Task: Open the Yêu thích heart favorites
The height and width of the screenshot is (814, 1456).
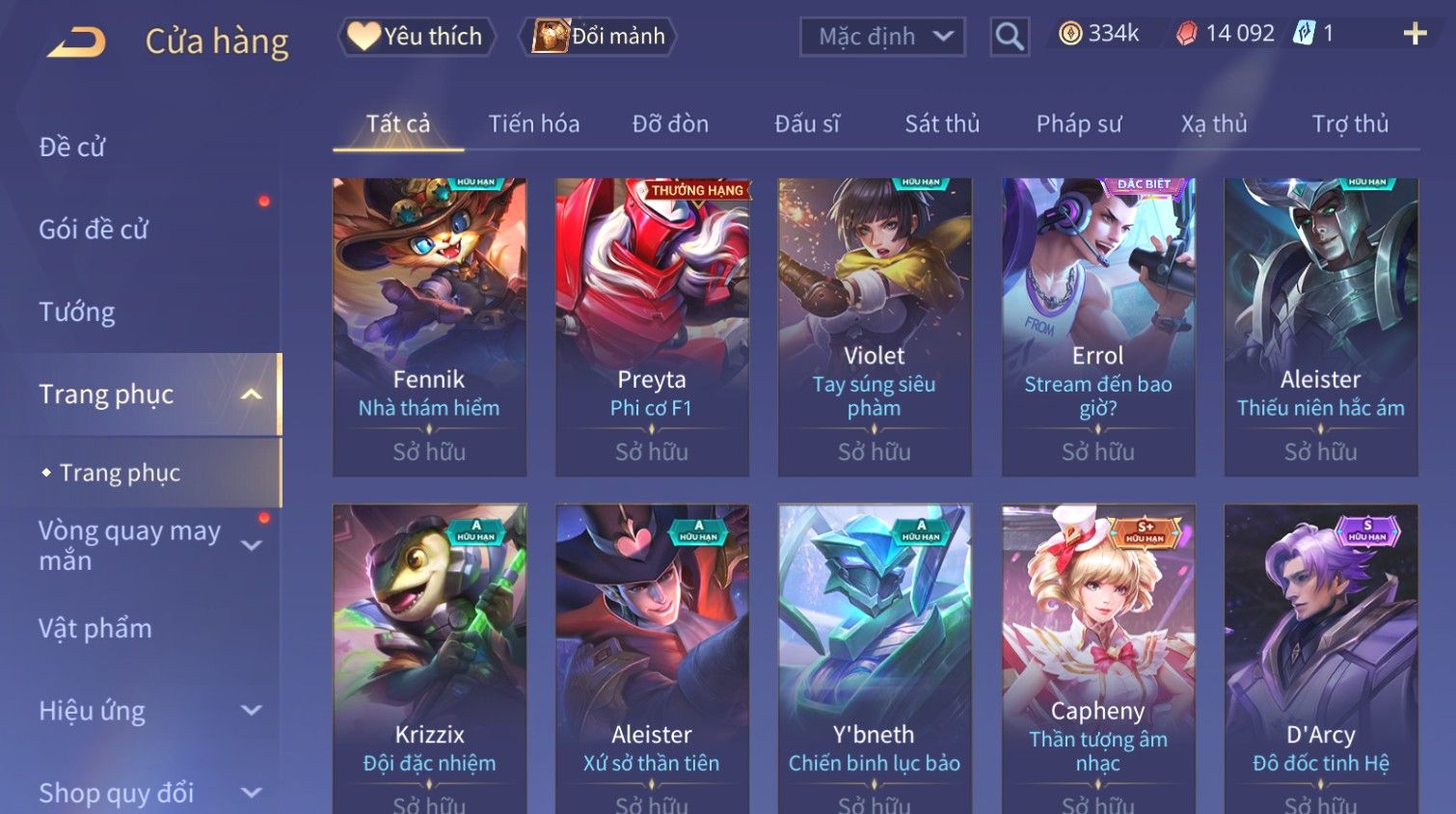Action: point(416,37)
